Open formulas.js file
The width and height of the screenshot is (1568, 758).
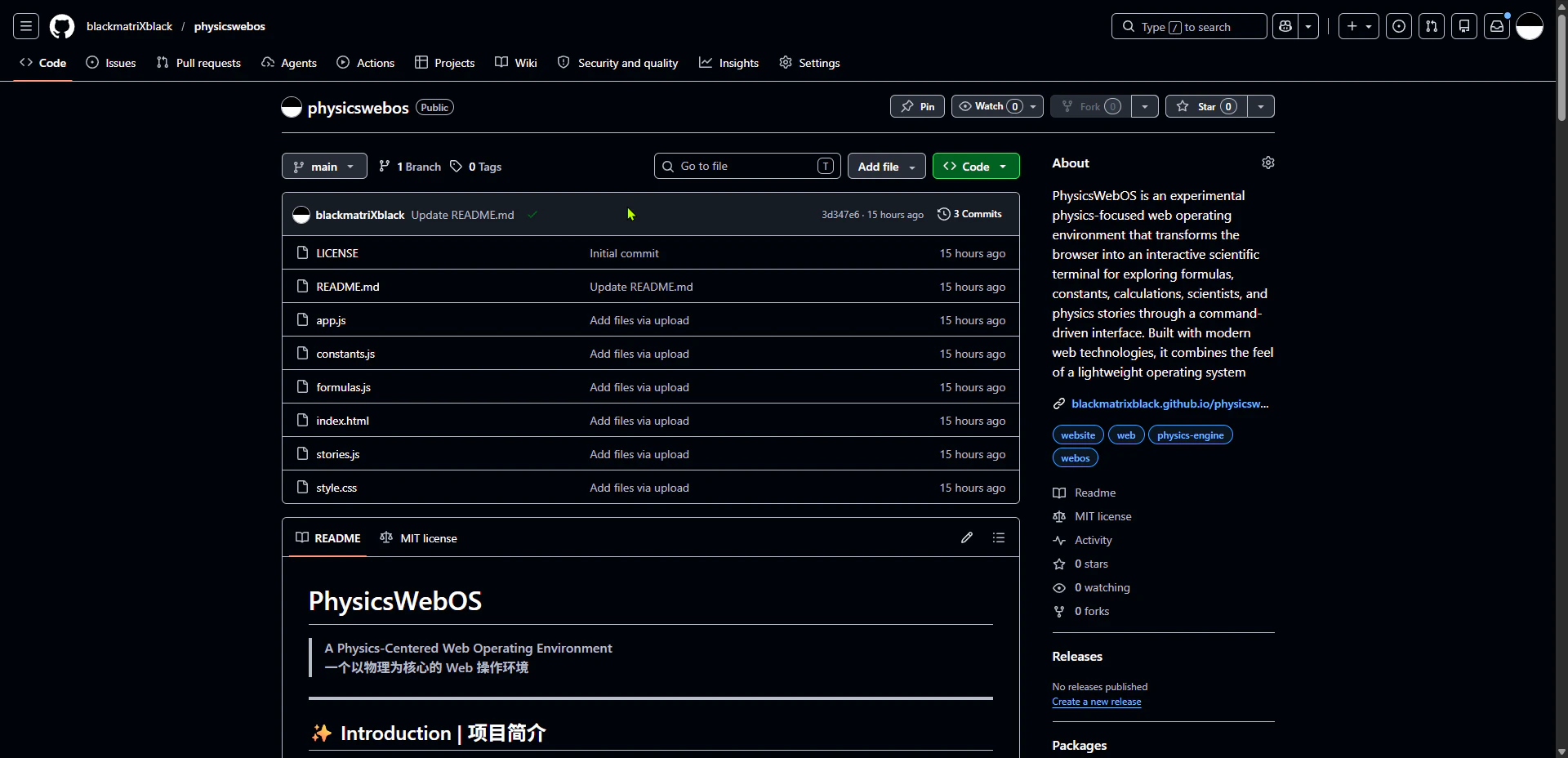(x=344, y=387)
